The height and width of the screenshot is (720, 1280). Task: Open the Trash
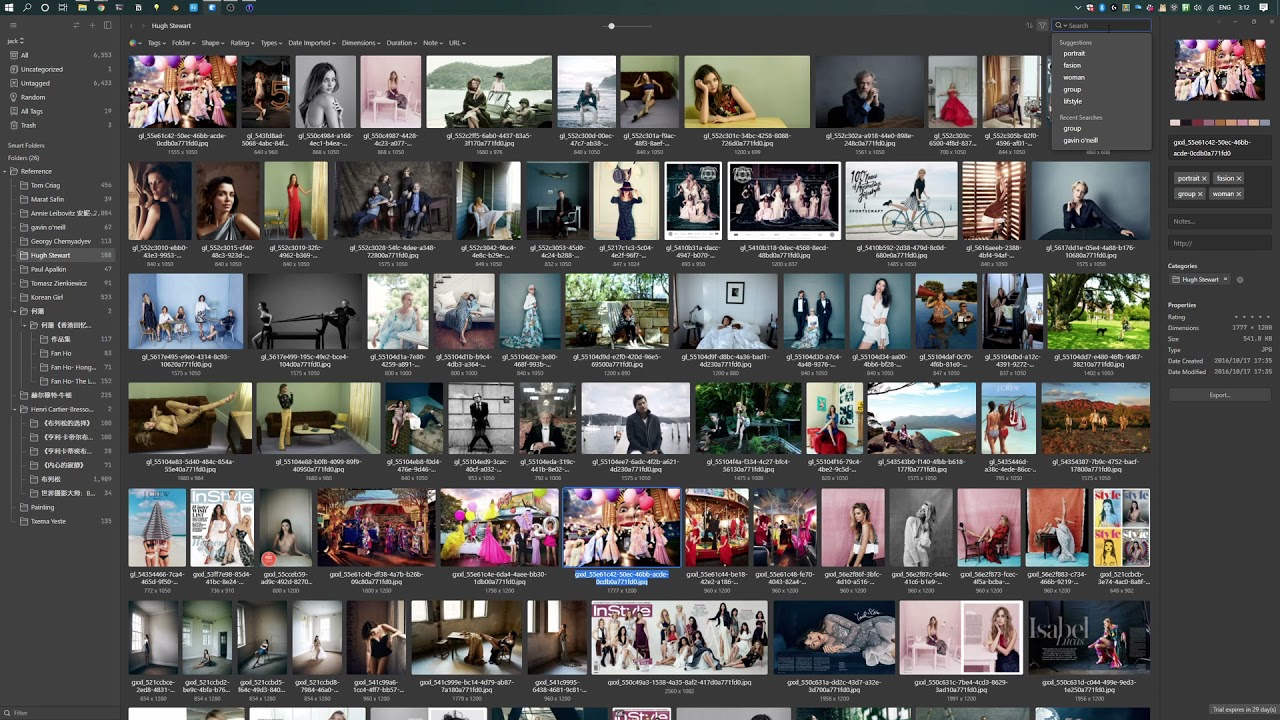click(62, 125)
